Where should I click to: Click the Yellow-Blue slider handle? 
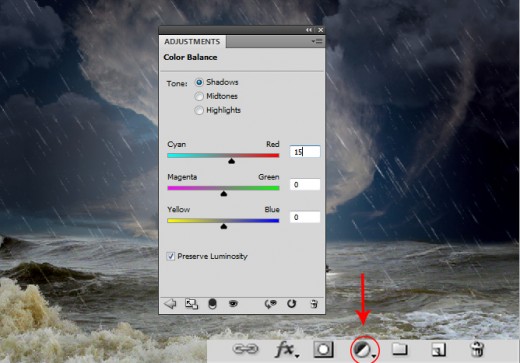click(224, 226)
